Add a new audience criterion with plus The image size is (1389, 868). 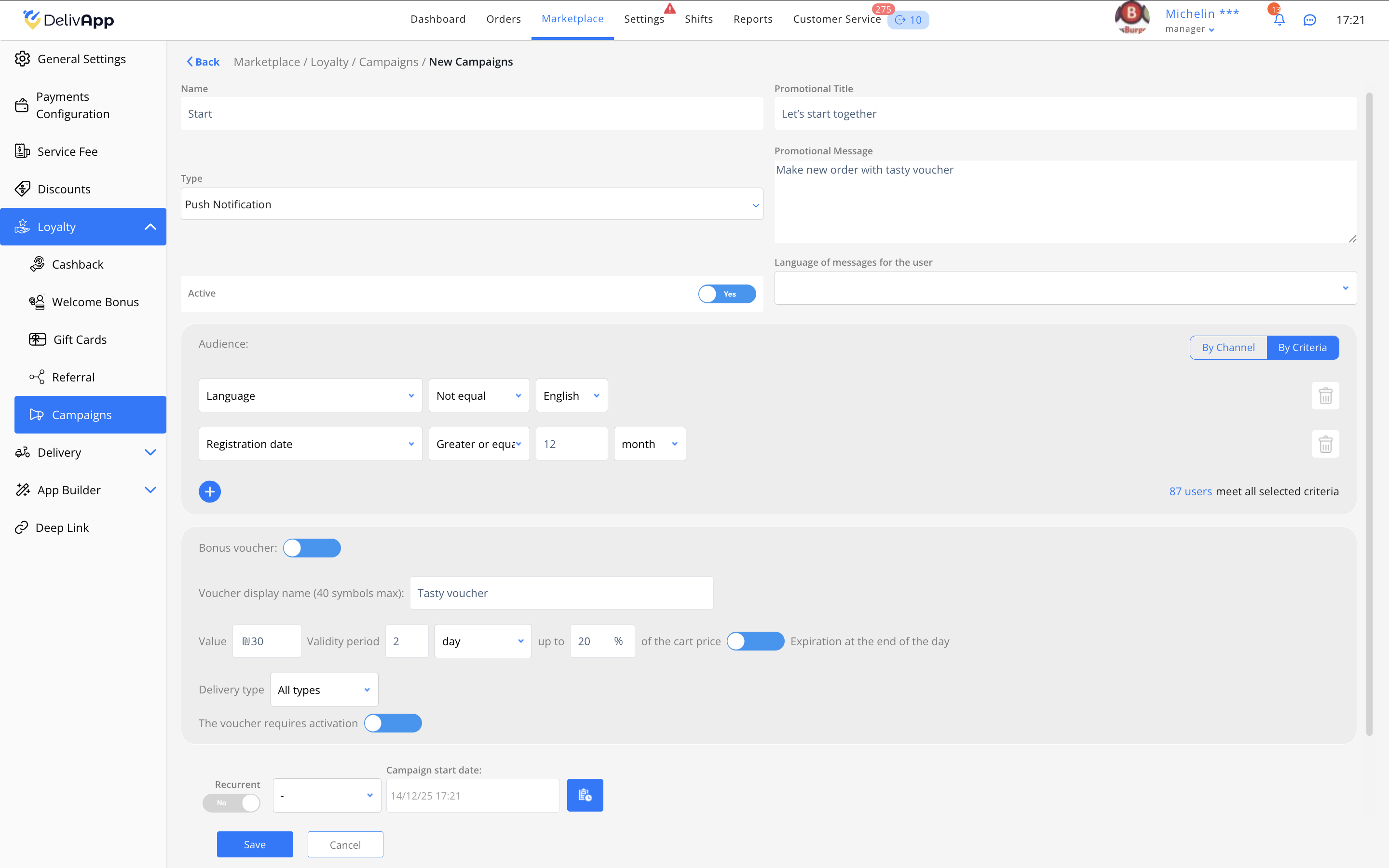(x=209, y=491)
